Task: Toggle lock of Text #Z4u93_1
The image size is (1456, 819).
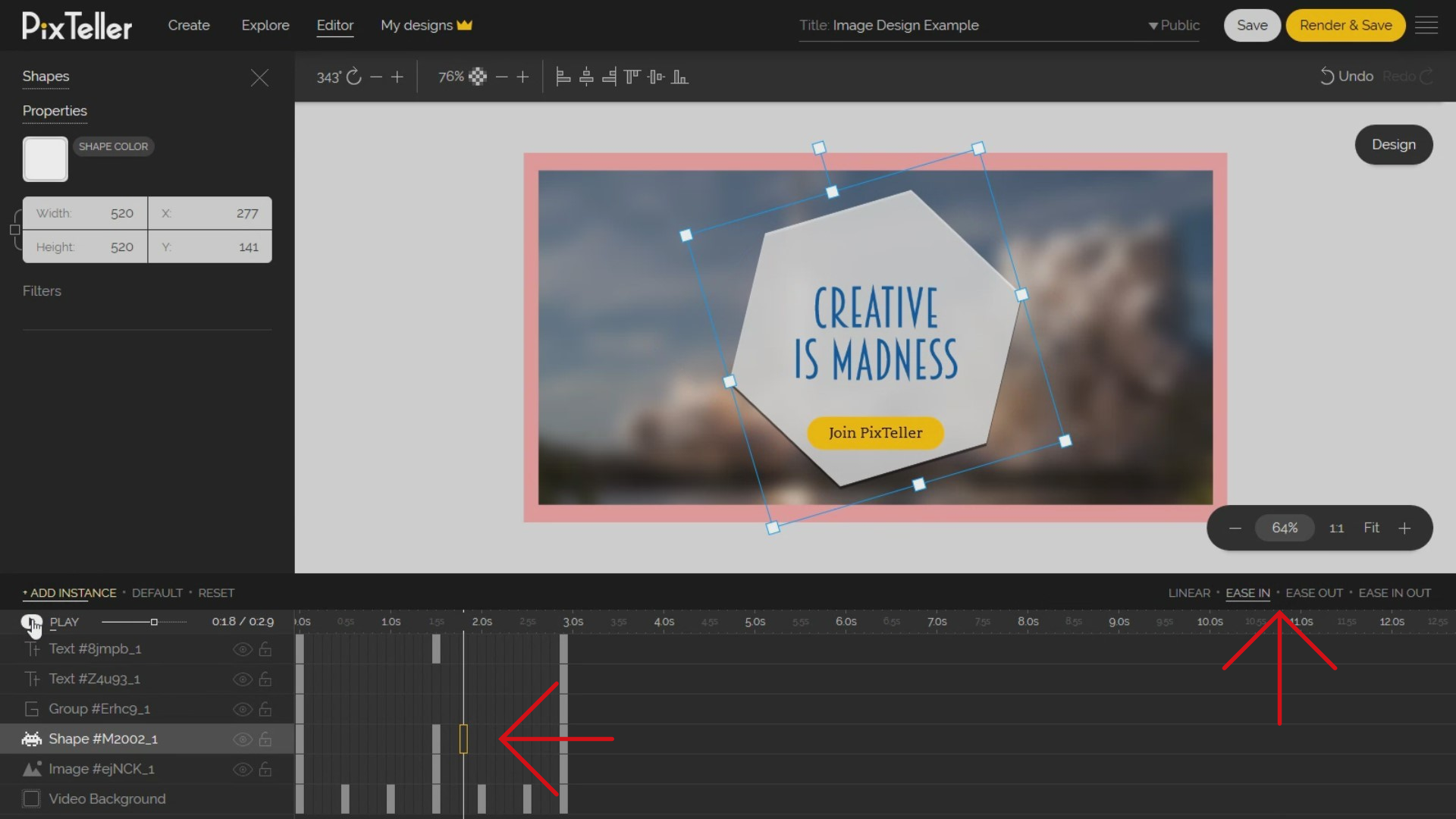Action: point(265,679)
